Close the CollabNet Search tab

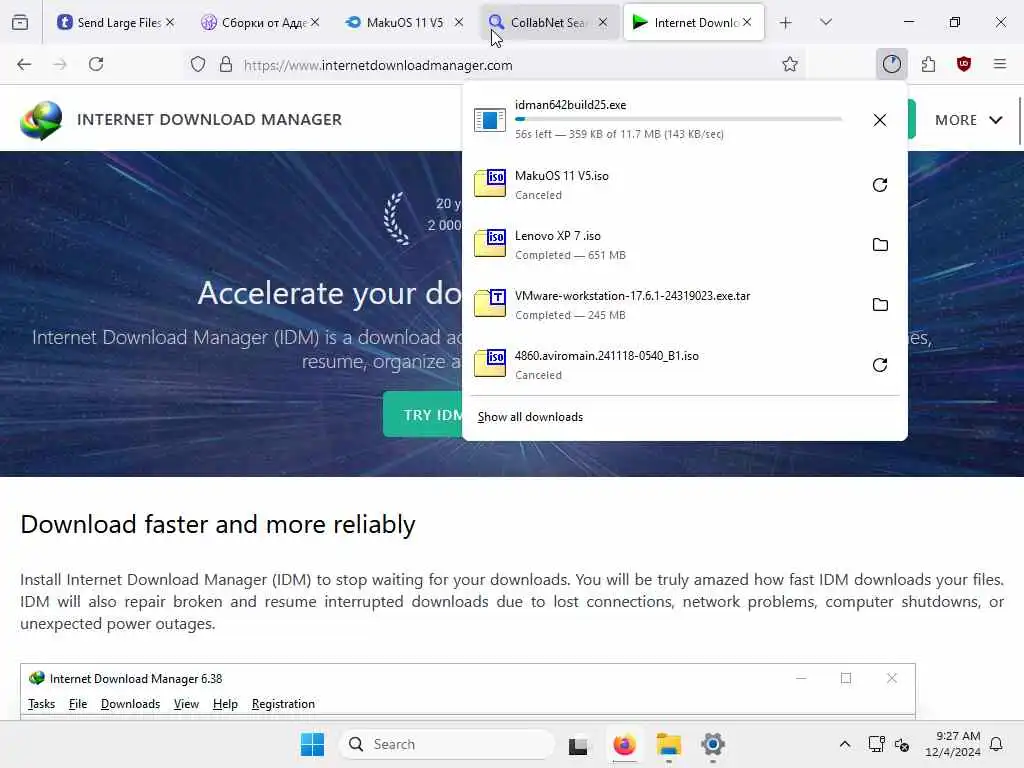(x=603, y=22)
